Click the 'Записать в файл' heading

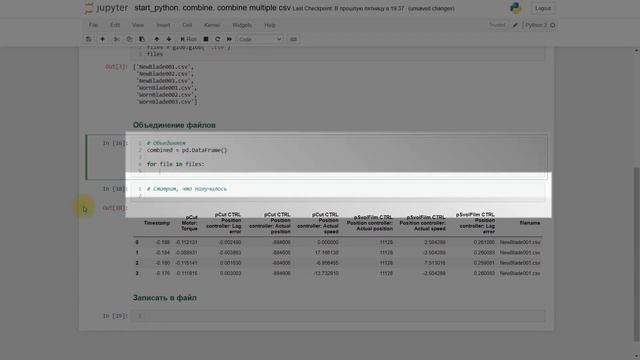[164, 298]
